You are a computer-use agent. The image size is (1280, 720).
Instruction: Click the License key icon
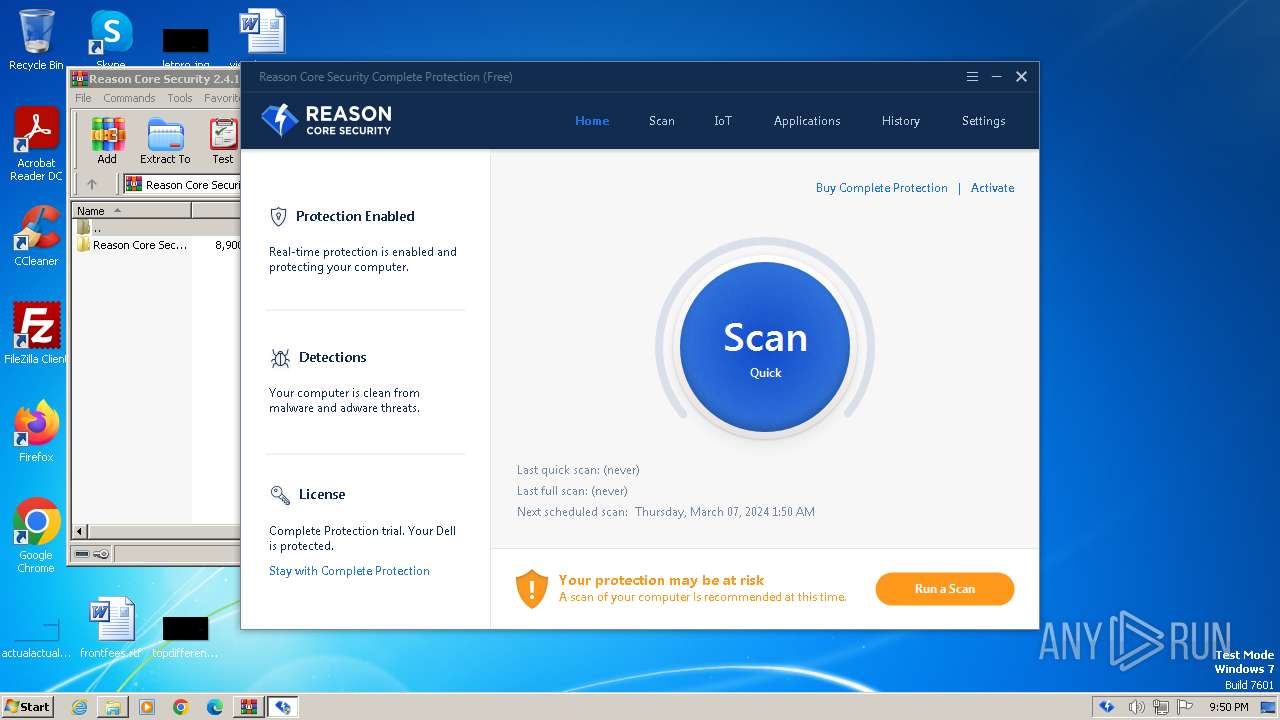280,495
